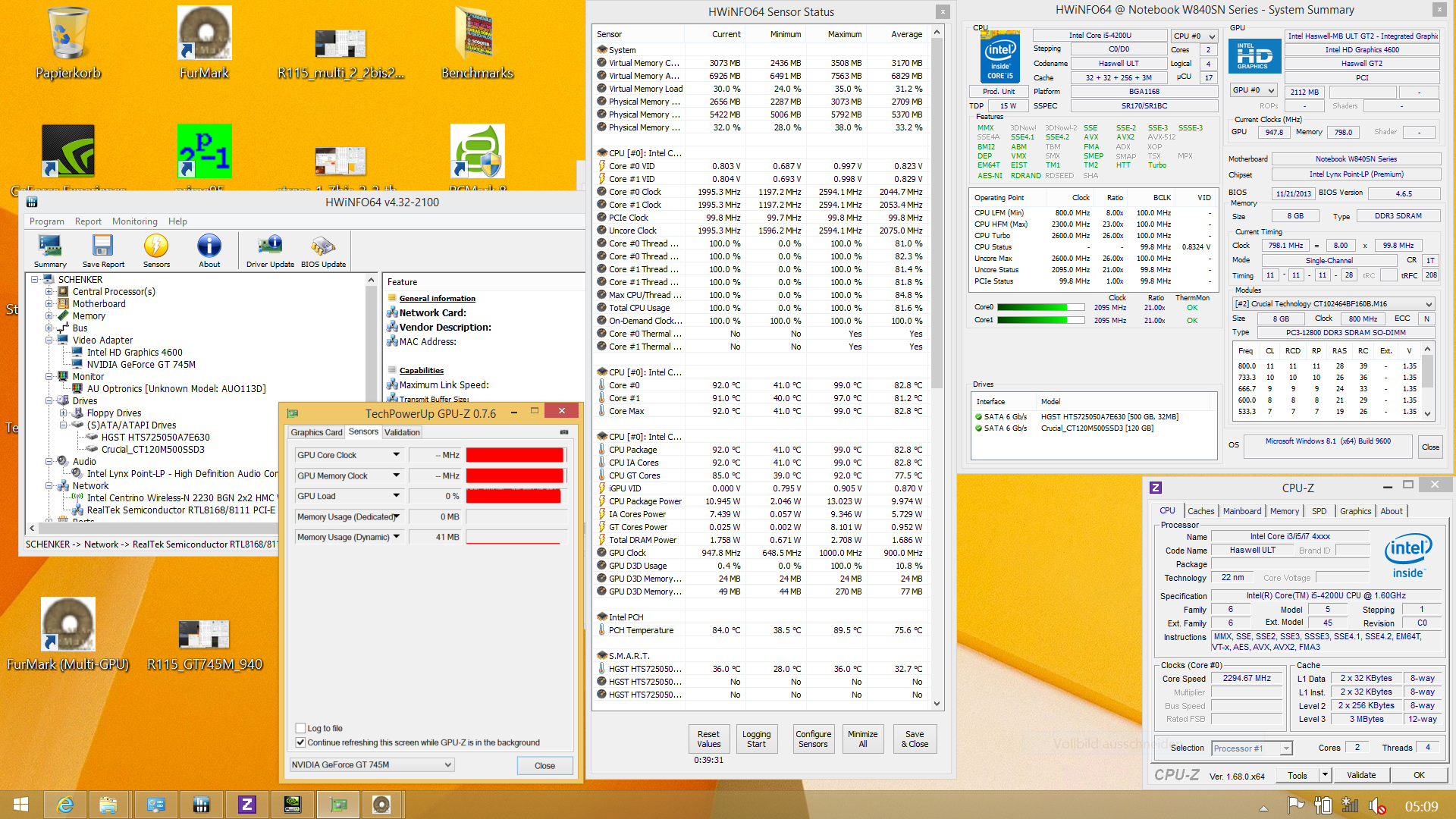Open the Monitoring menu in HWiNFO64

pyautogui.click(x=134, y=221)
